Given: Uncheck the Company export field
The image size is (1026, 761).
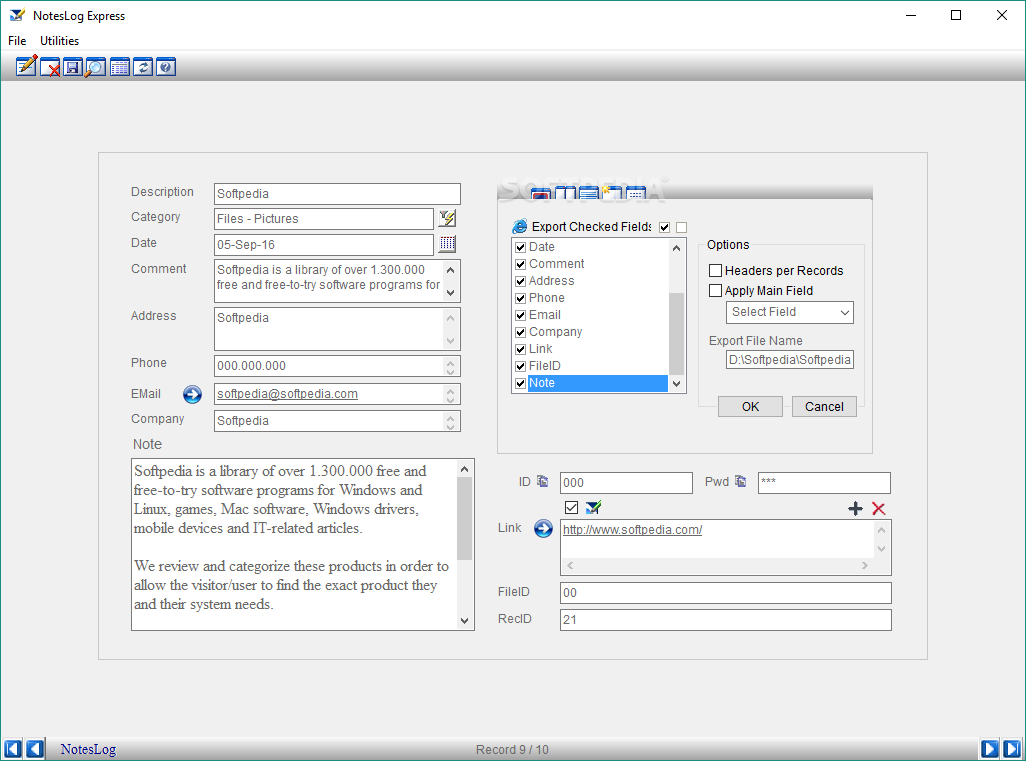Looking at the screenshot, I should (521, 332).
